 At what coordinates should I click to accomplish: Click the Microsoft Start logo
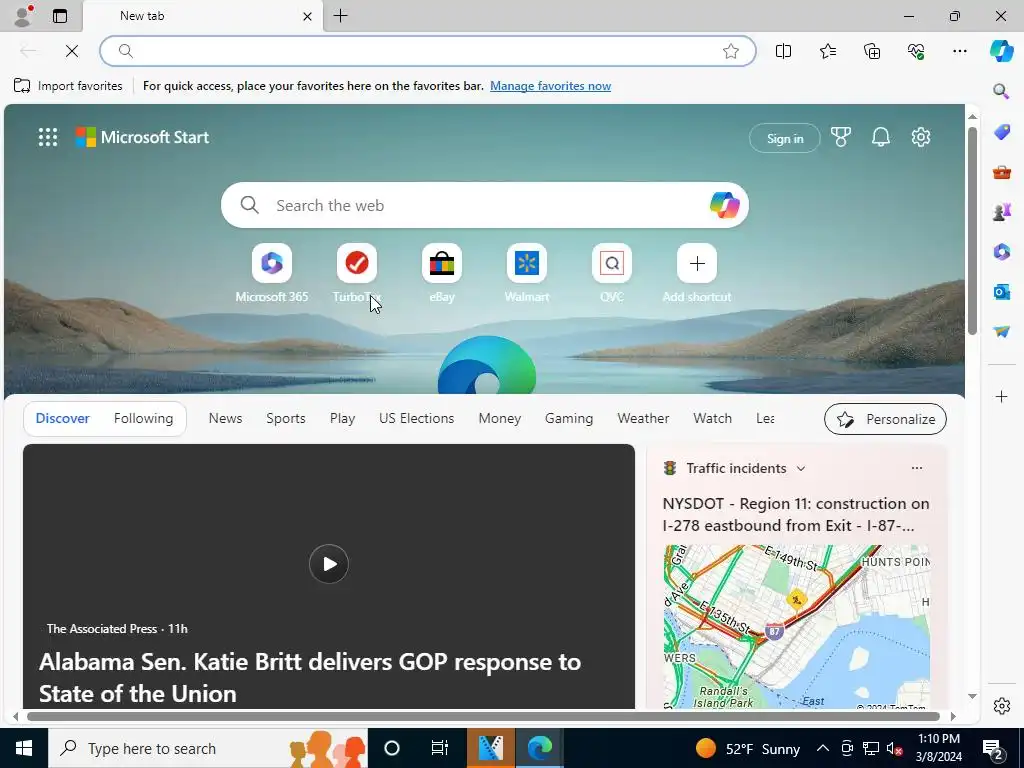[x=142, y=137]
